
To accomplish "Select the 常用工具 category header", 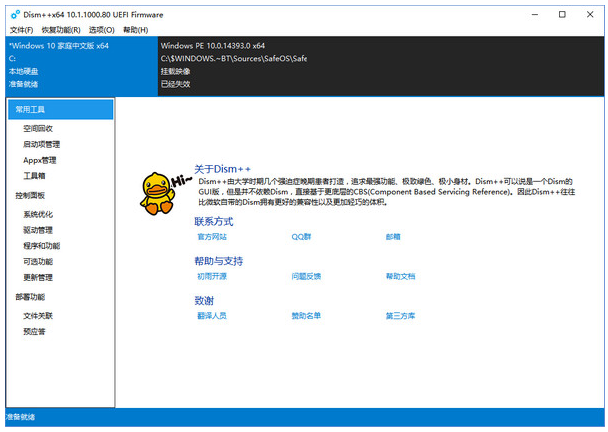I will [x=60, y=109].
